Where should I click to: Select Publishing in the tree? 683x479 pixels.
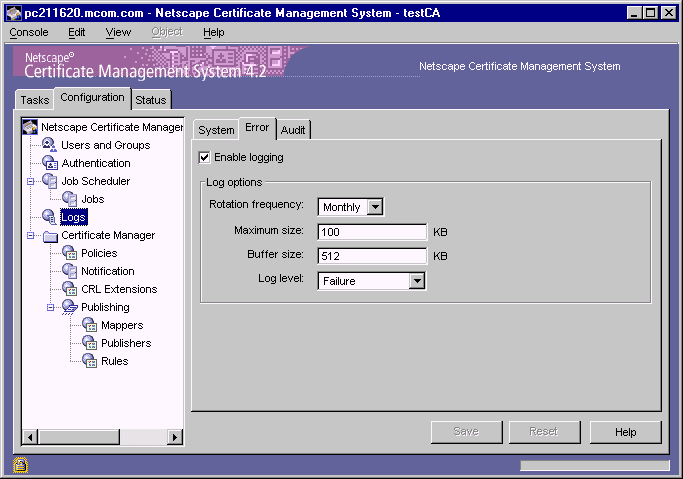(105, 307)
